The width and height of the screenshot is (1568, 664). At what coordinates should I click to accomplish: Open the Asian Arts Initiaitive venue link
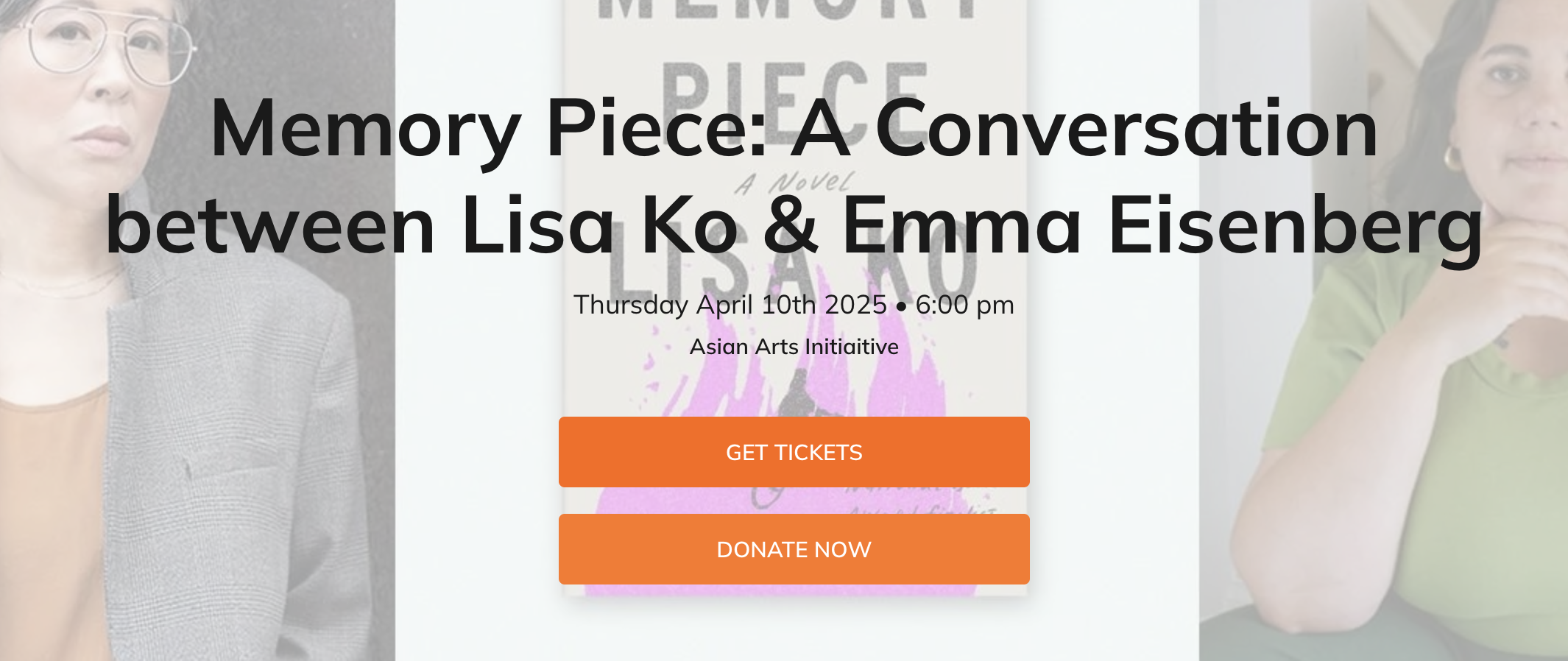click(794, 346)
